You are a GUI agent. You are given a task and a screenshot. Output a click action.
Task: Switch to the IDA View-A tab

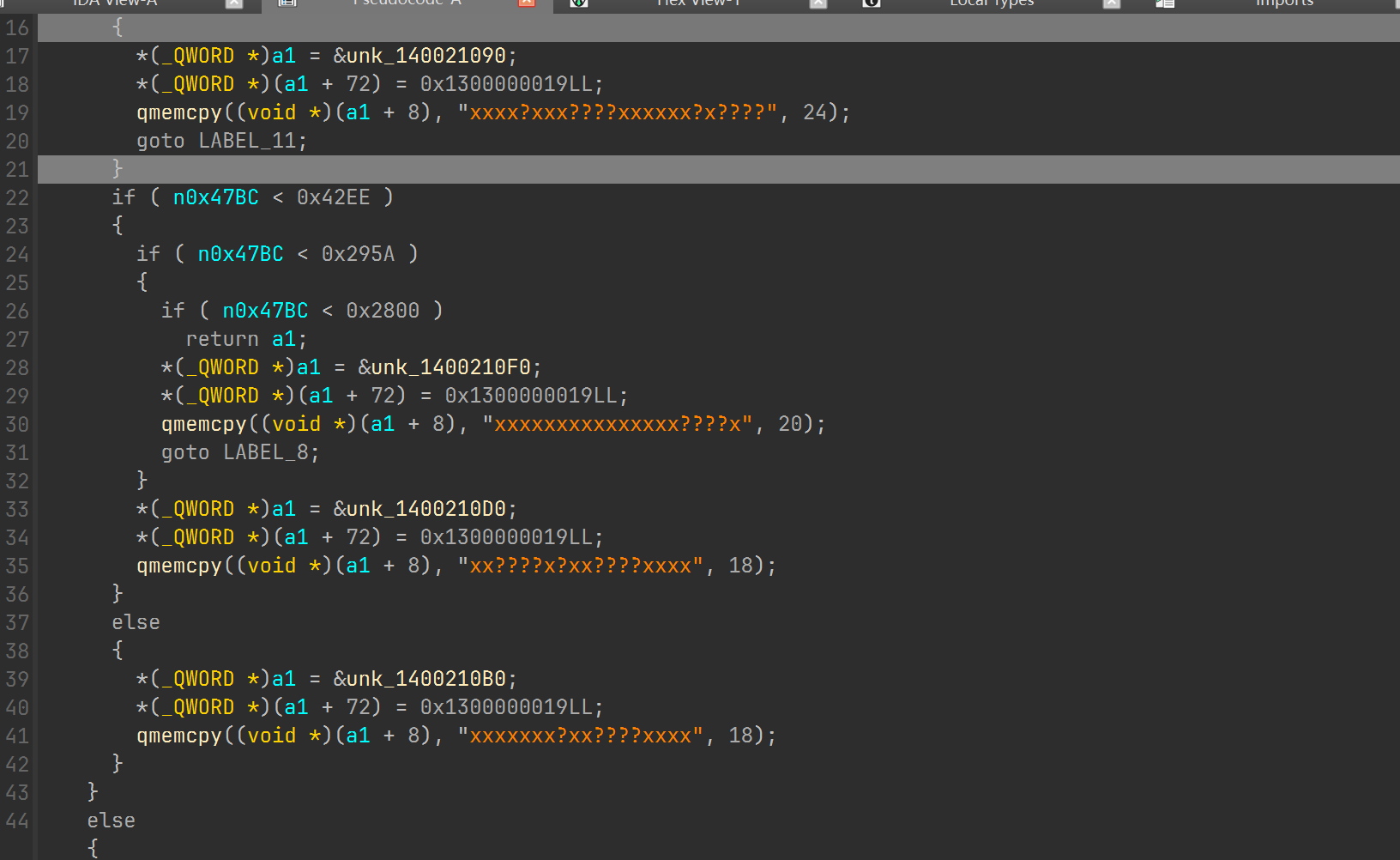[115, 3]
